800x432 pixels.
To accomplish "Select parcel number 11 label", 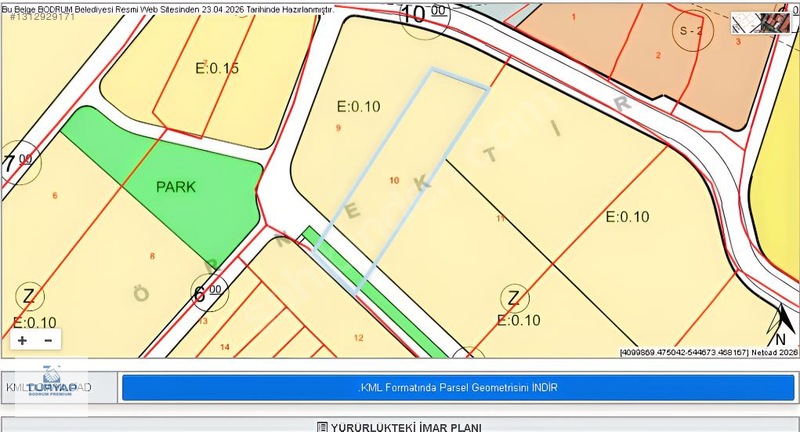I will tap(501, 218).
